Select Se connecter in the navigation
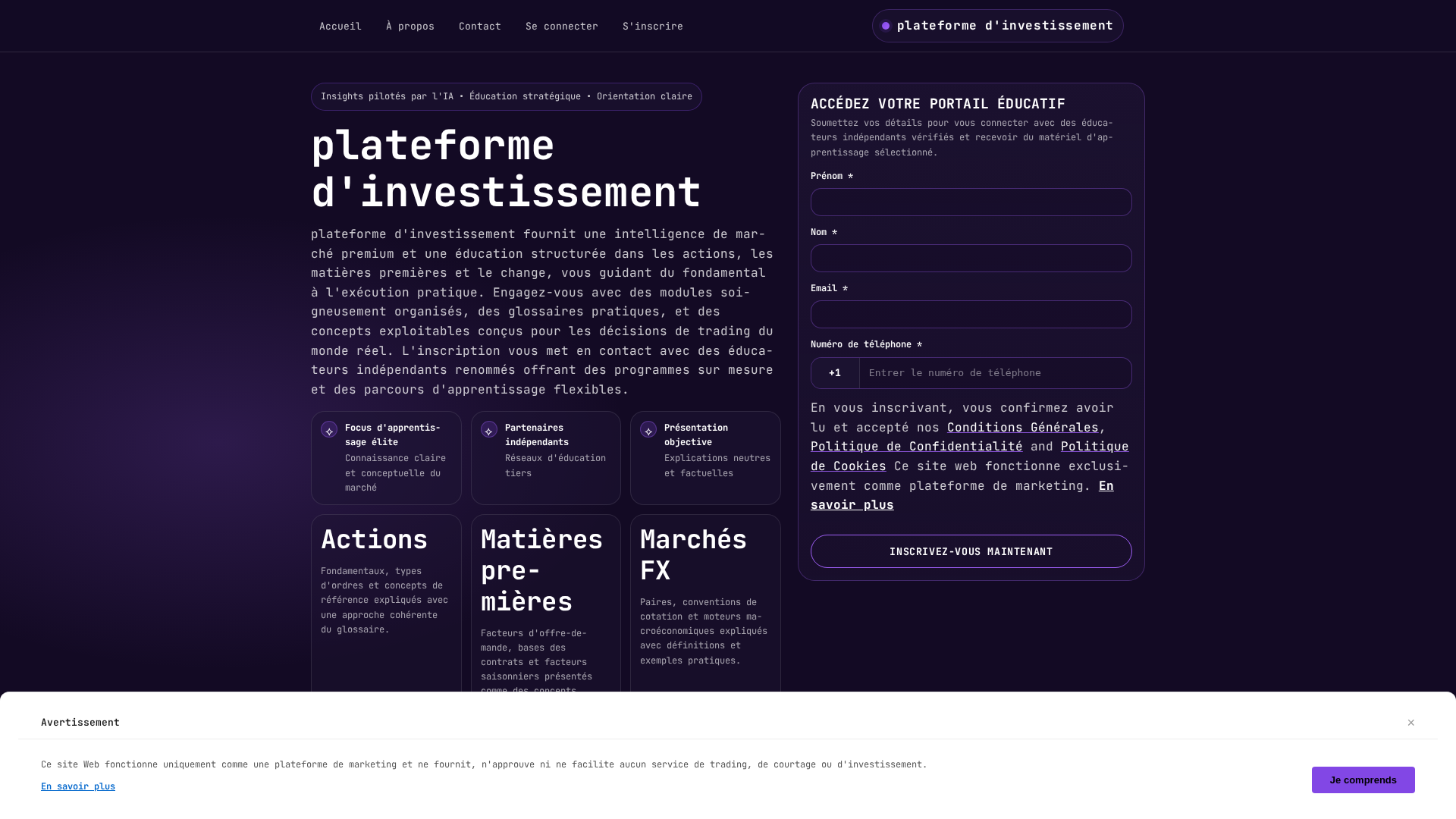The width and height of the screenshot is (1456, 819). point(562,27)
